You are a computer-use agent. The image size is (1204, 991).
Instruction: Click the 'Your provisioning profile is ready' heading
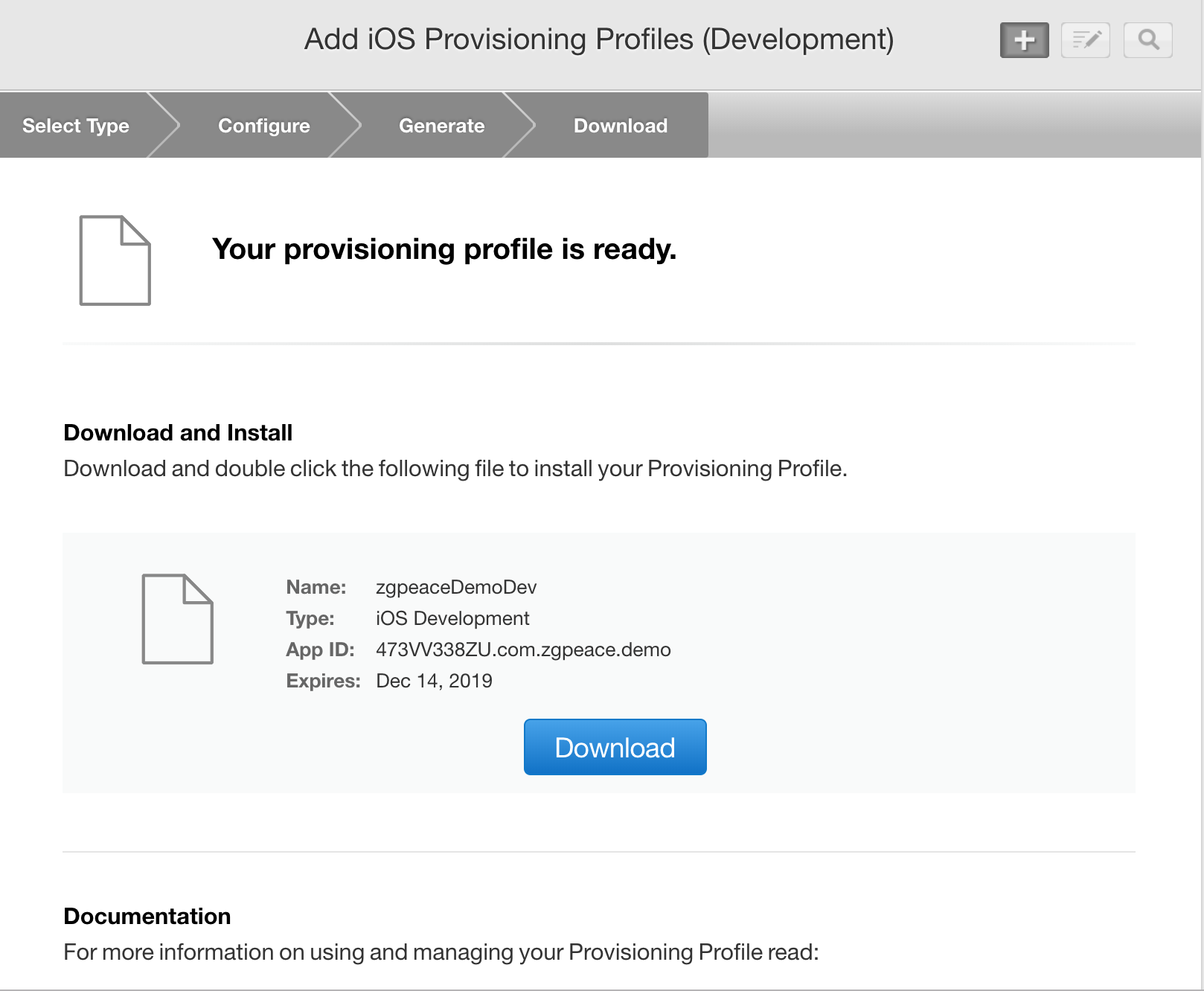tap(444, 249)
